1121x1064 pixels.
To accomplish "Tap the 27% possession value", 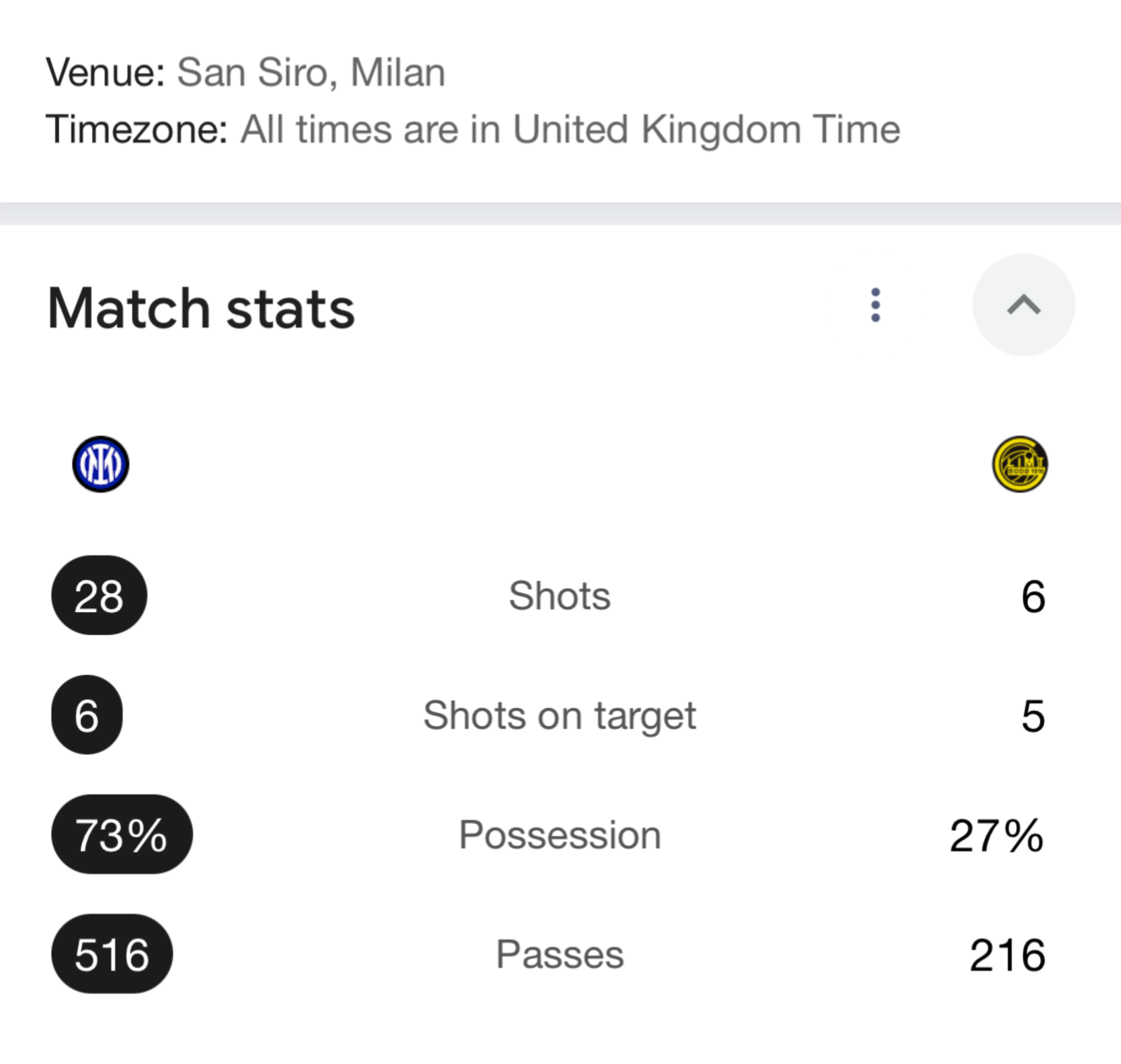I will coord(996,835).
